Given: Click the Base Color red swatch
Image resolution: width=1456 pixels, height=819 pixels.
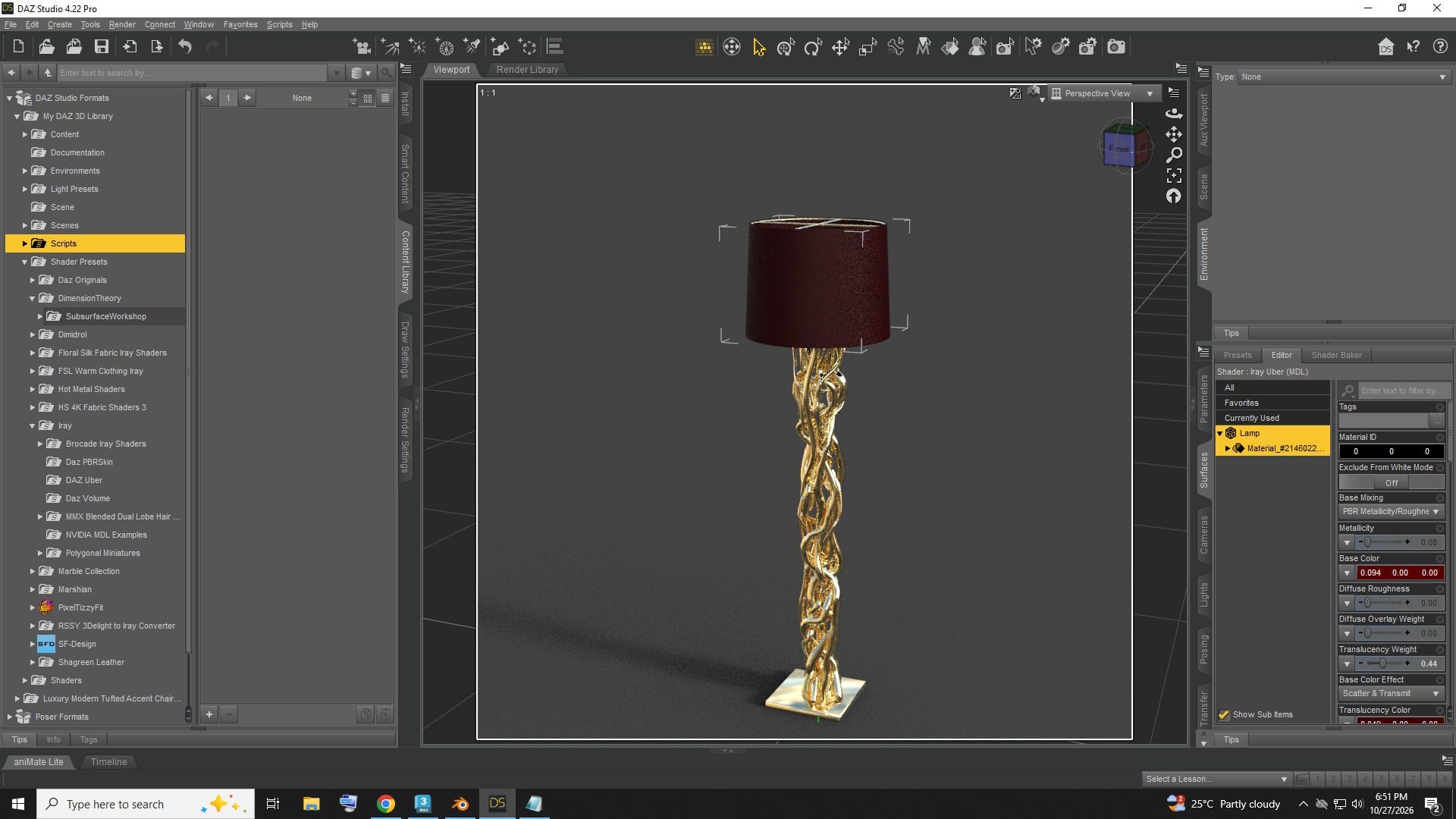Looking at the screenshot, I should coord(1400,573).
